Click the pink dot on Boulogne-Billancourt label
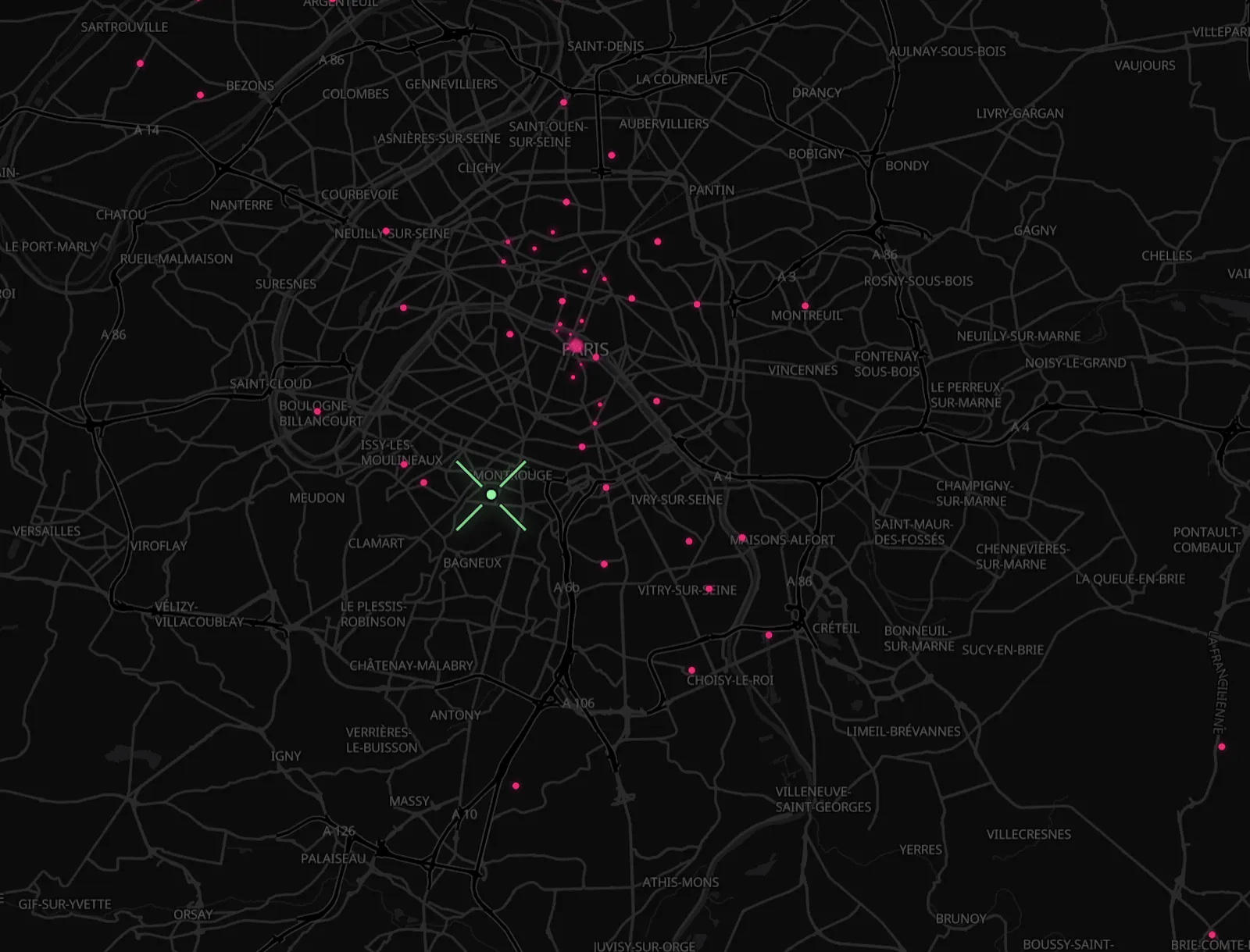 316,411
